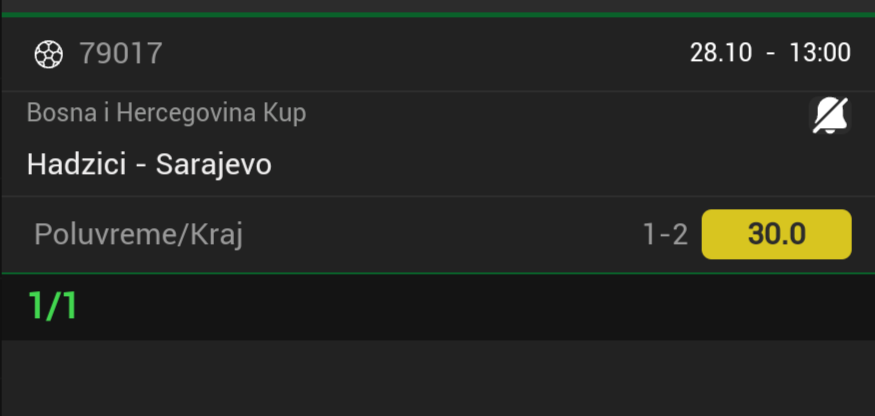The width and height of the screenshot is (875, 416).
Task: Click the blank header space after 79017
Action: tap(420, 54)
